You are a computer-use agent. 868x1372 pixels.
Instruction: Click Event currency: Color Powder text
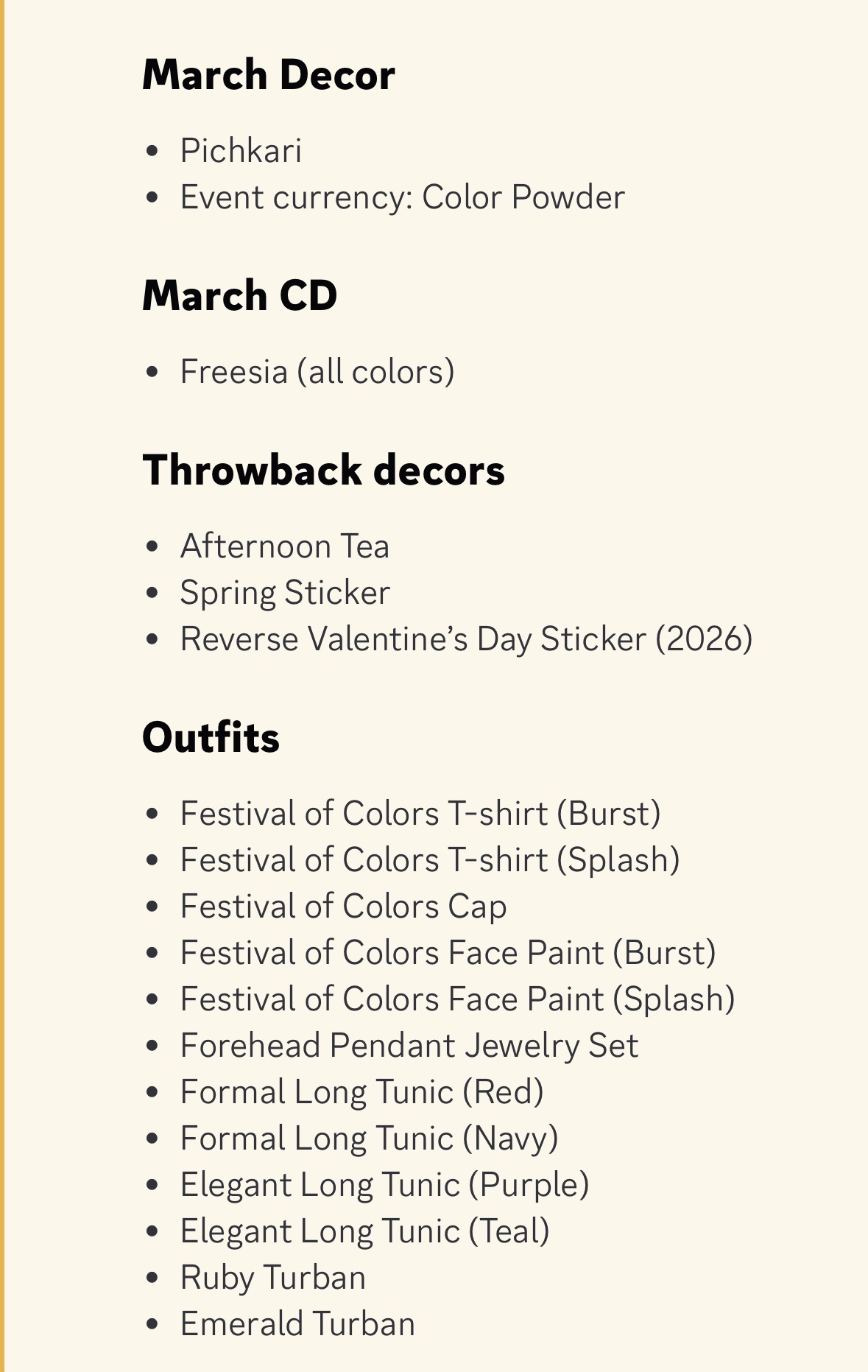[x=402, y=197]
